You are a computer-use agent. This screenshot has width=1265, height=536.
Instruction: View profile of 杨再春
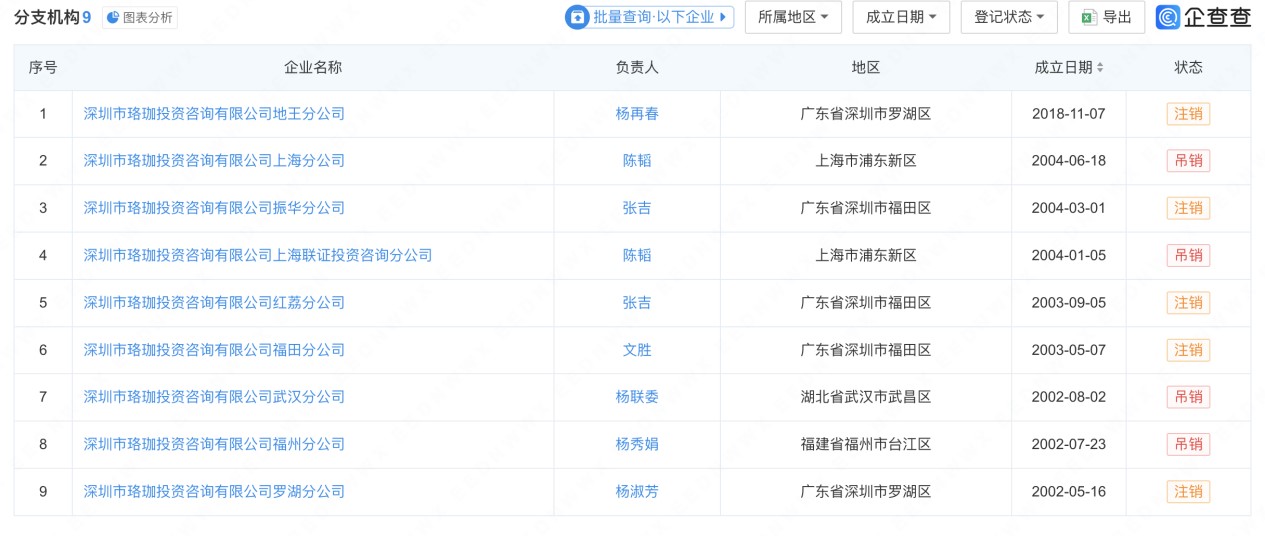tap(637, 114)
